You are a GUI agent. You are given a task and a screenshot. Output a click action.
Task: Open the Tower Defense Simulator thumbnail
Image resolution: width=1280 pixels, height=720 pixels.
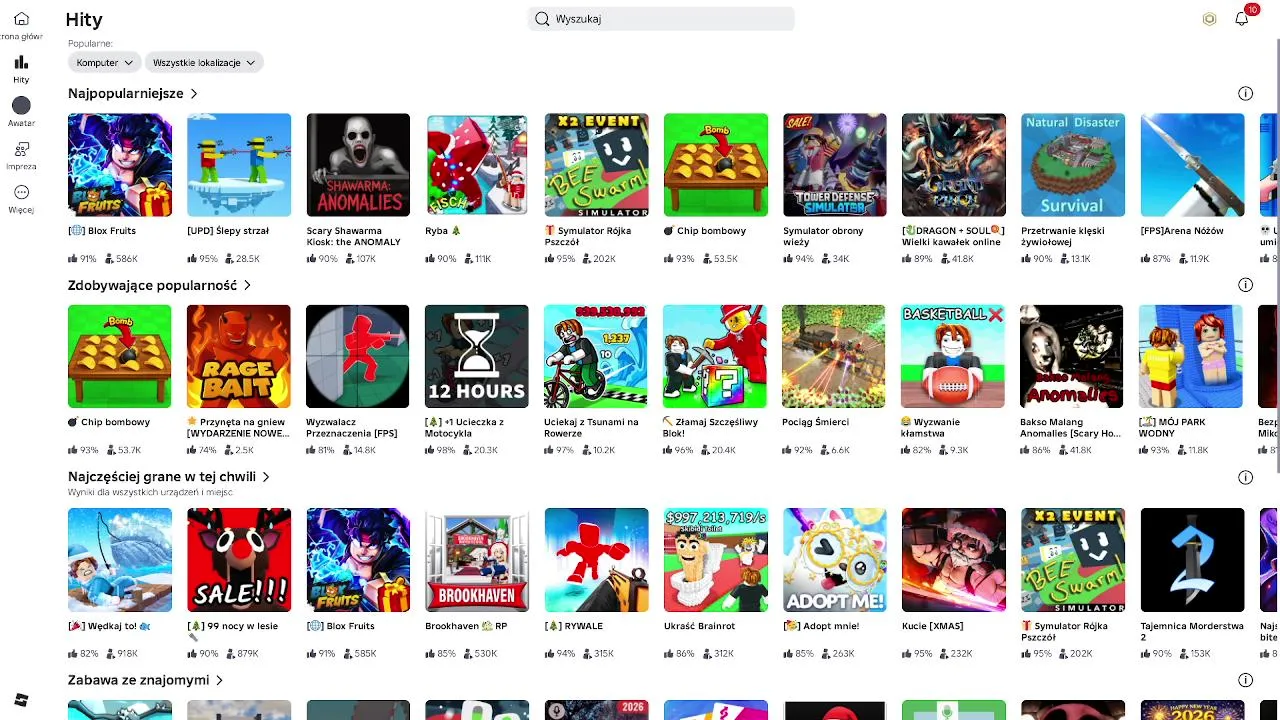(835, 165)
